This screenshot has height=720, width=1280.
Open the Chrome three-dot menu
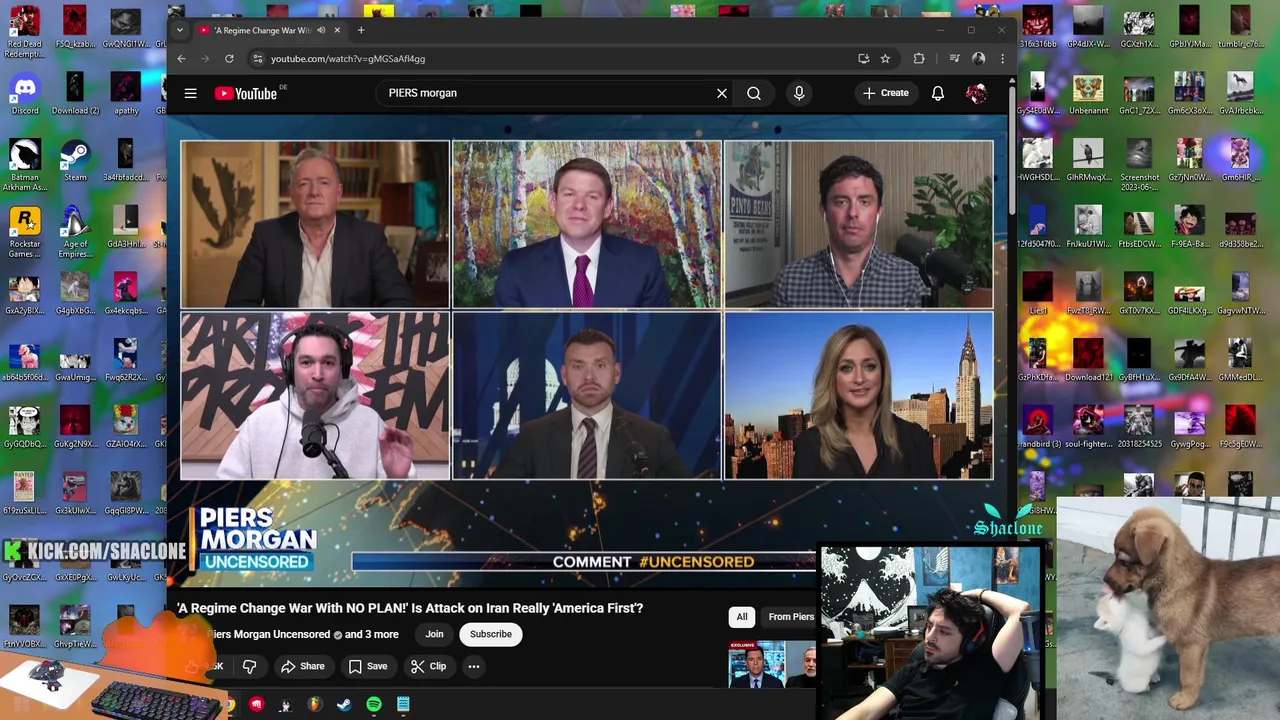(1002, 59)
